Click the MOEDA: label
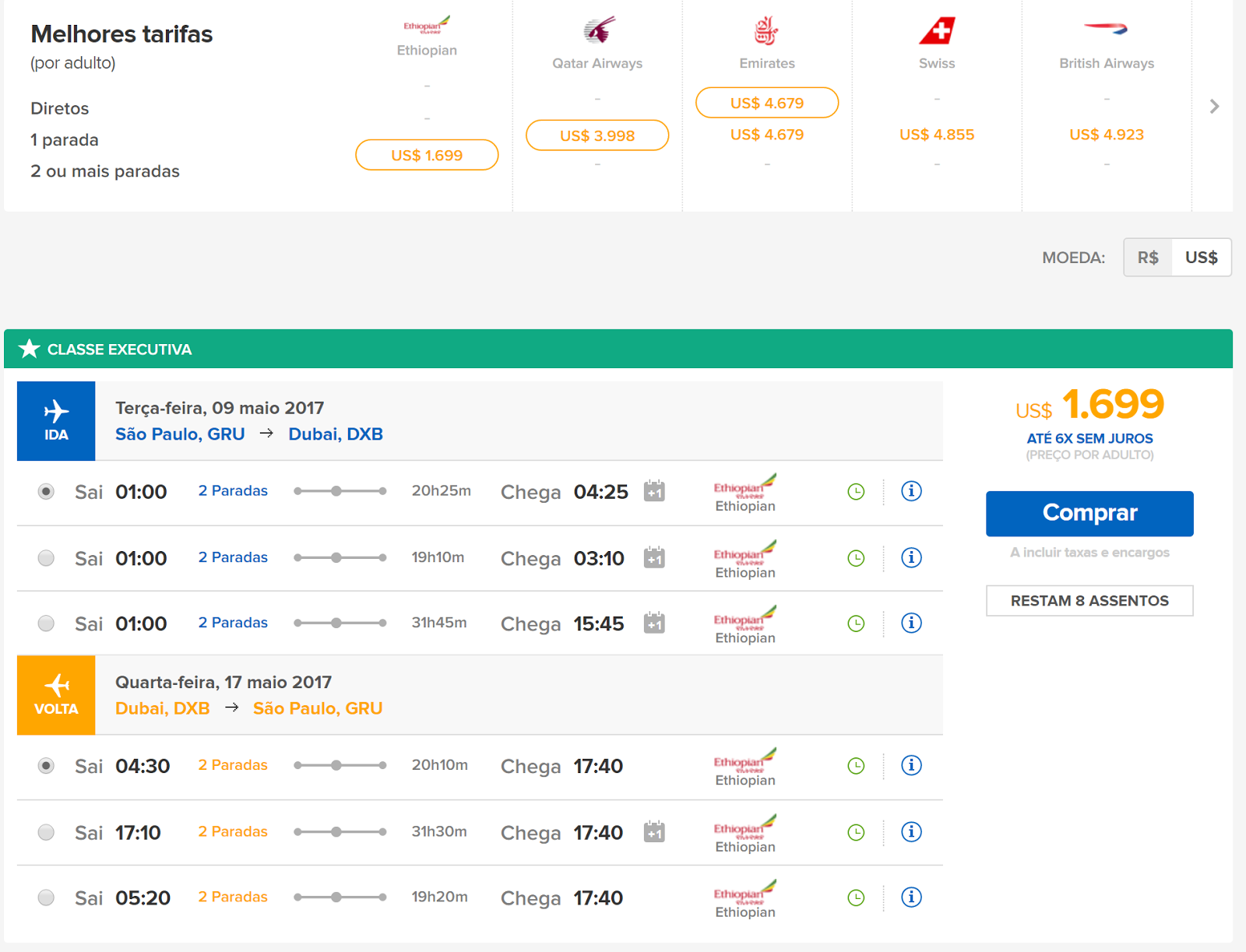1246x952 pixels. coord(1073,258)
